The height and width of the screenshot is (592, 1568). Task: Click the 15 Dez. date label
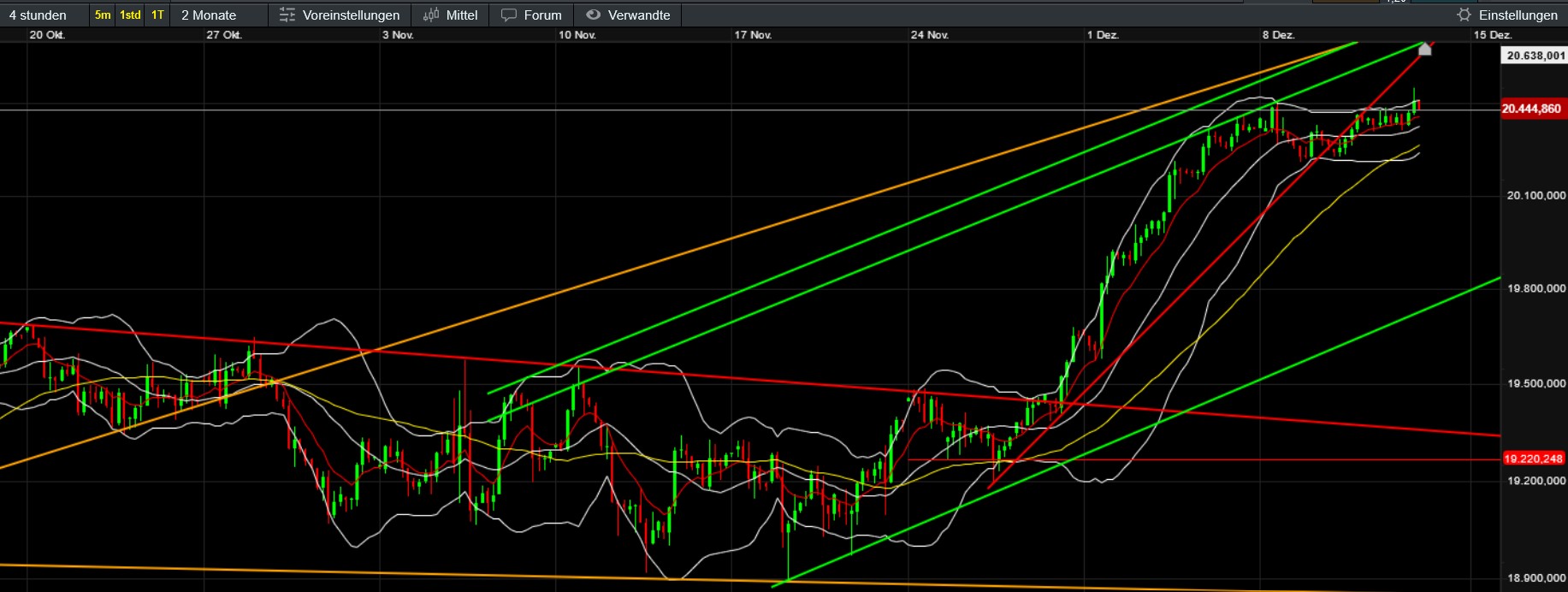coord(1493,35)
